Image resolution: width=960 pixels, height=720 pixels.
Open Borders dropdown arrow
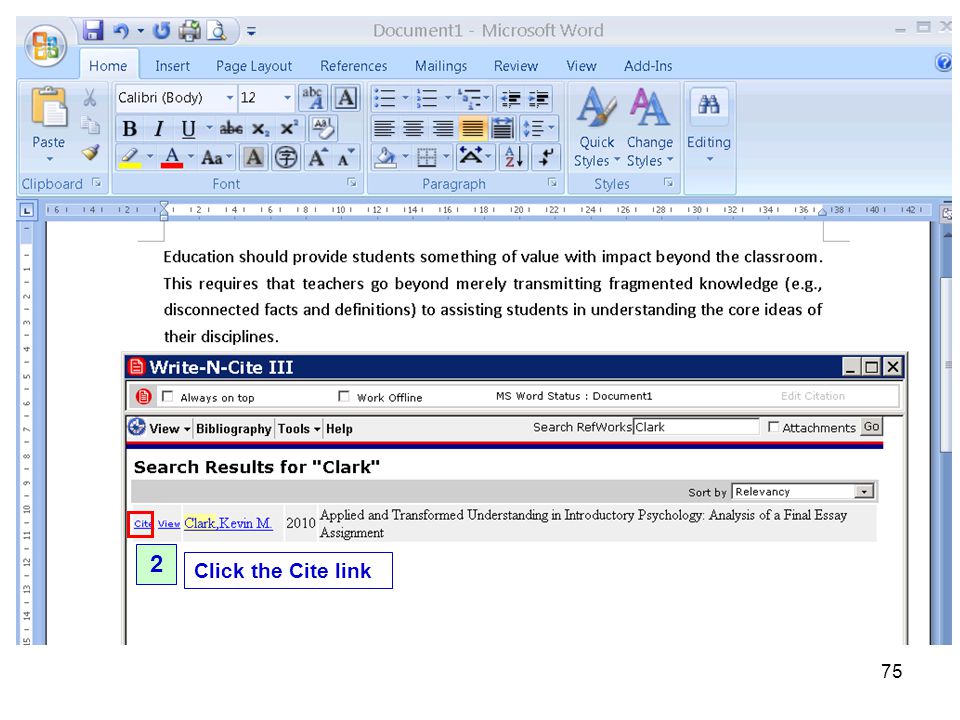(446, 158)
